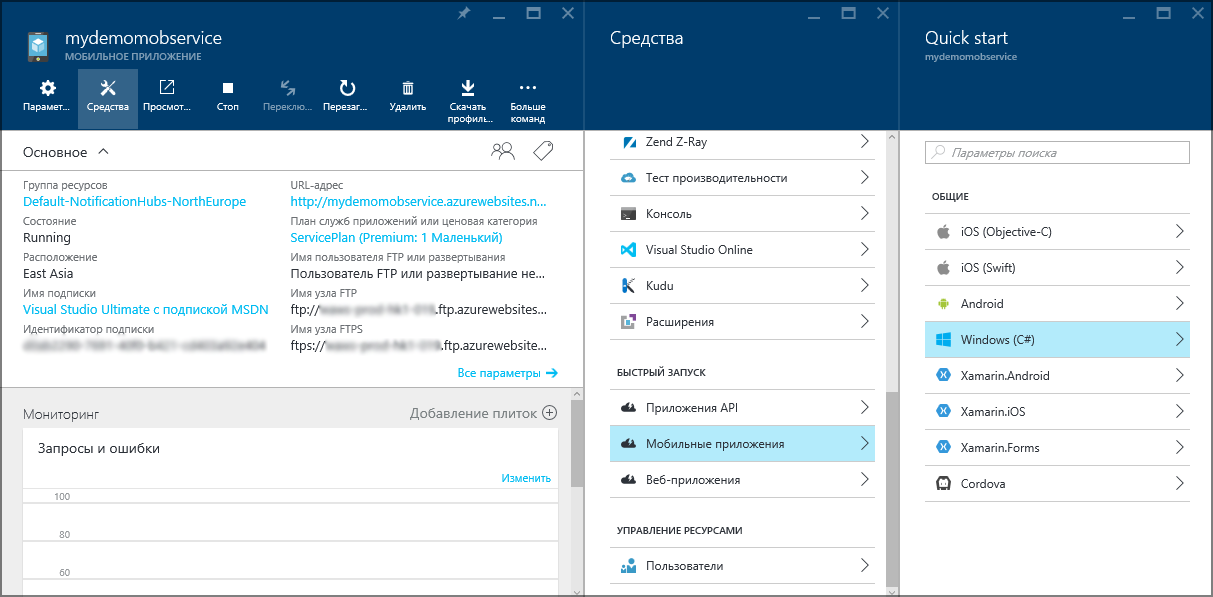Click the Xamarin.Forms icon
This screenshot has height=597, width=1213.
coord(942,448)
